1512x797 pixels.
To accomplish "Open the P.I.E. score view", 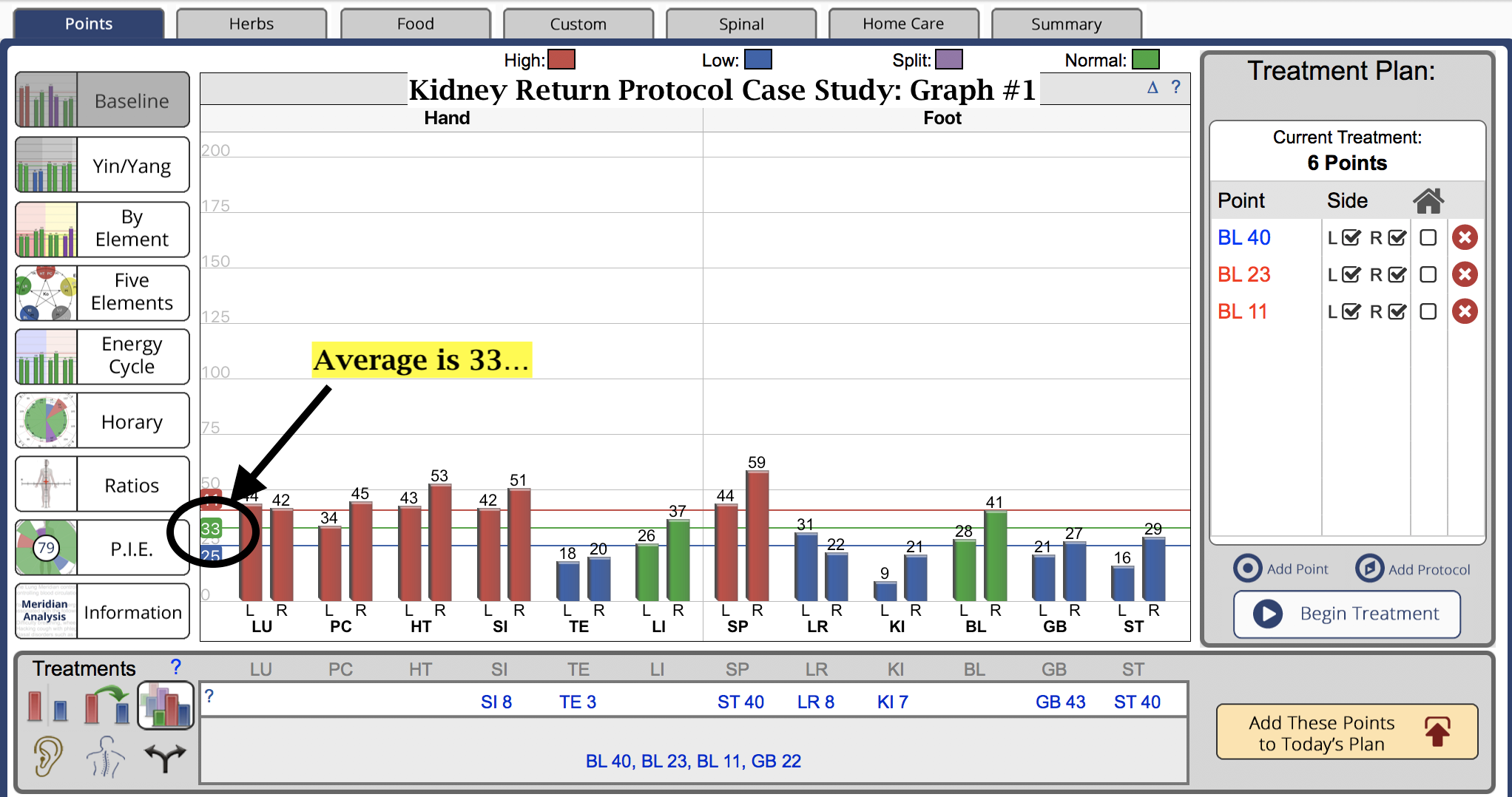I will click(102, 548).
